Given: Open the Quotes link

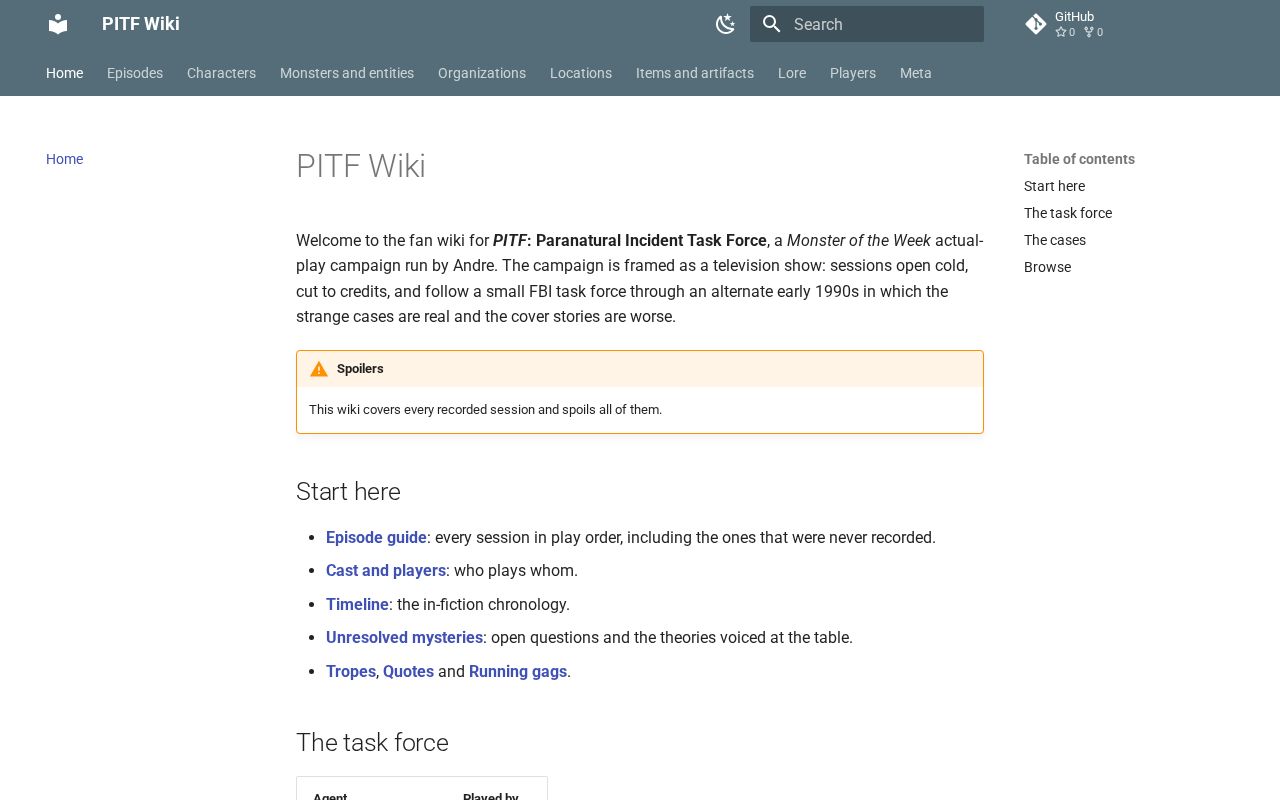Looking at the screenshot, I should pos(408,671).
